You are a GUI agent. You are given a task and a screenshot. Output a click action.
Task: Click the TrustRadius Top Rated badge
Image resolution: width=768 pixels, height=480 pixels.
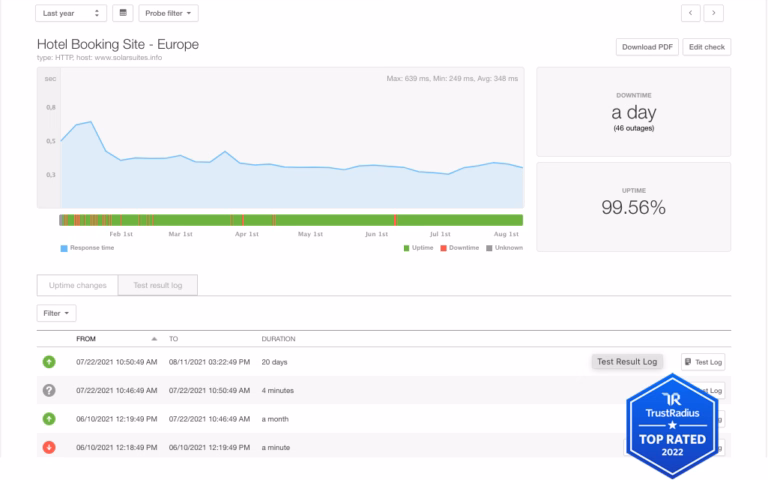[x=672, y=426]
